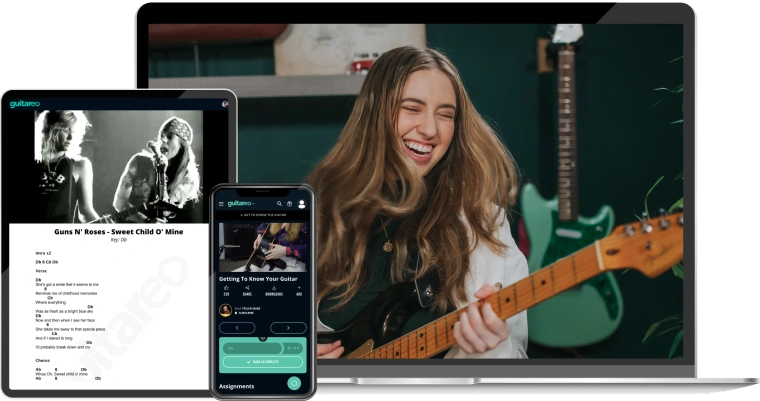Tap the Add plus icon under the lesson
Viewport: 760px width, 401px height.
point(299,288)
